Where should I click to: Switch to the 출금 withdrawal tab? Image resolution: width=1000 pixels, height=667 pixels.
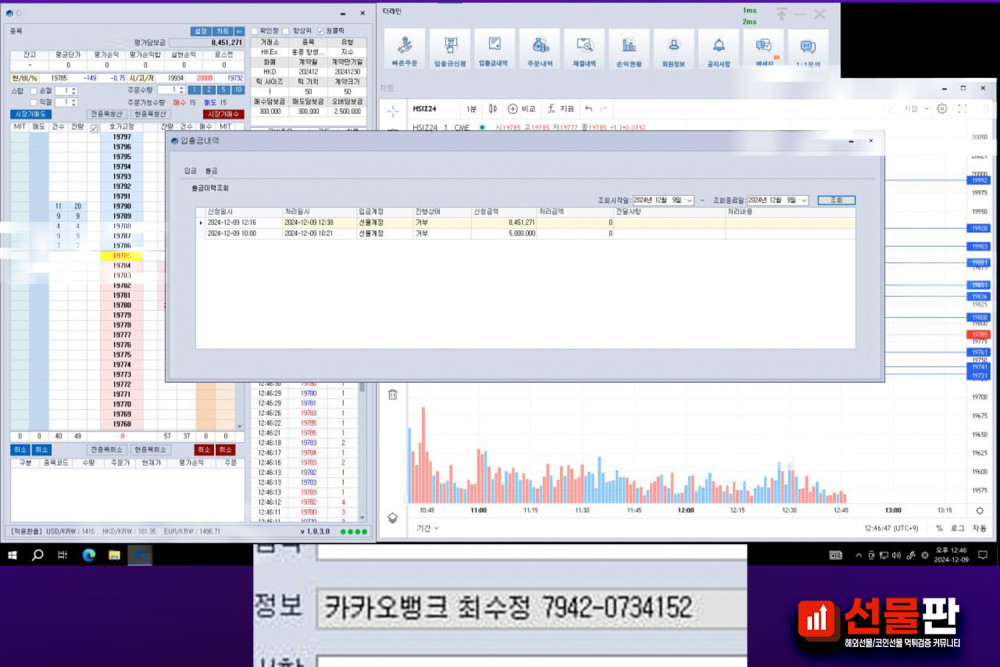pos(211,170)
